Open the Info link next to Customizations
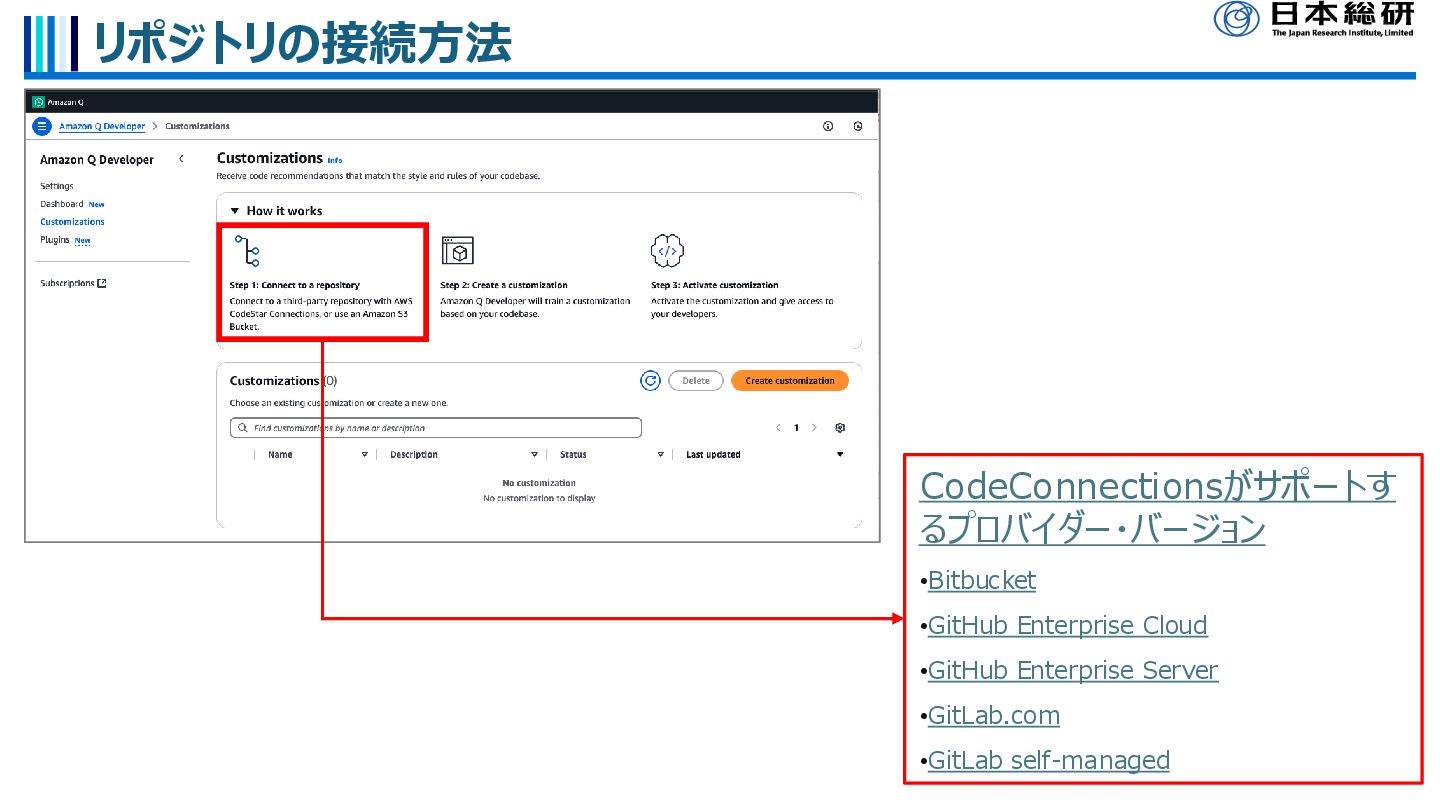 coord(335,160)
